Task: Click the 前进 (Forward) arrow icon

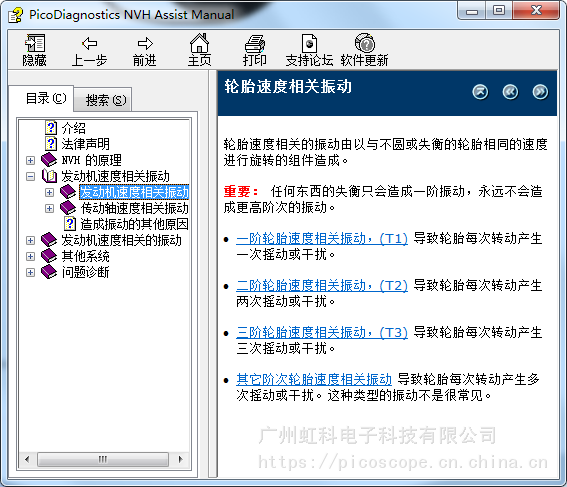Action: tap(145, 43)
